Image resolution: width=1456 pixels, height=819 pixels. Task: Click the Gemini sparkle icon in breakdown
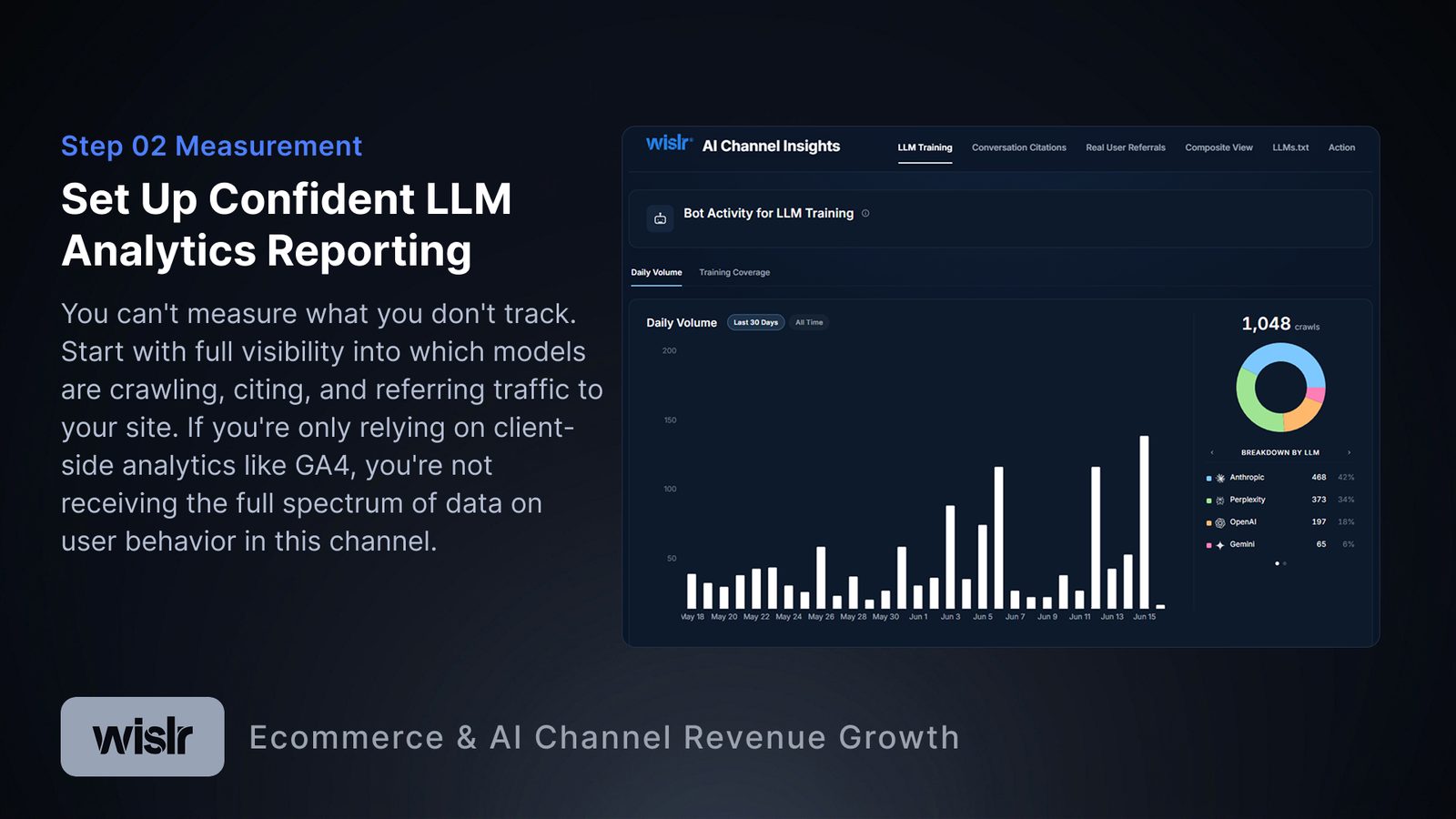1220,545
